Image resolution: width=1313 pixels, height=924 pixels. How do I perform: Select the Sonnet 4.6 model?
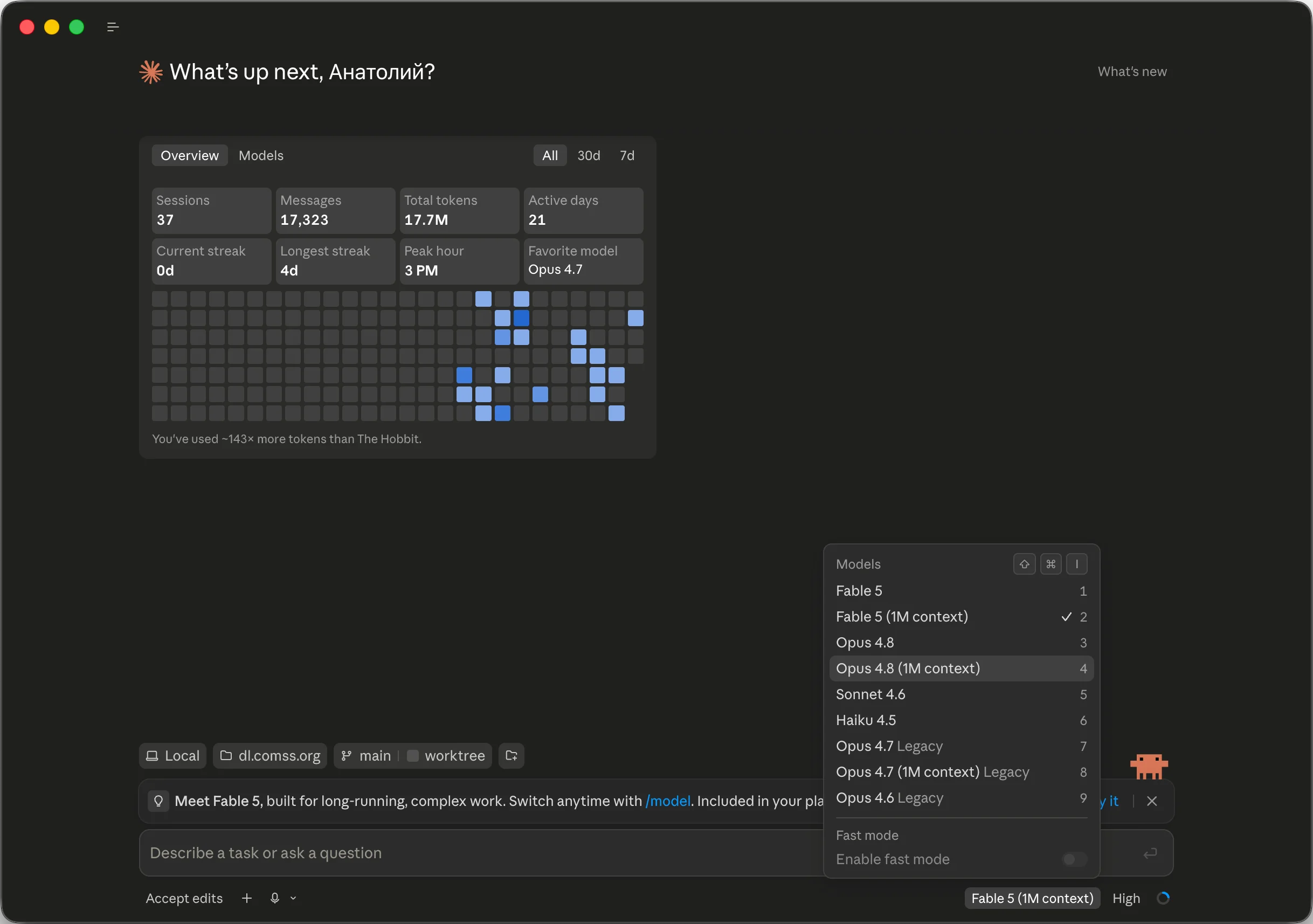pos(962,694)
